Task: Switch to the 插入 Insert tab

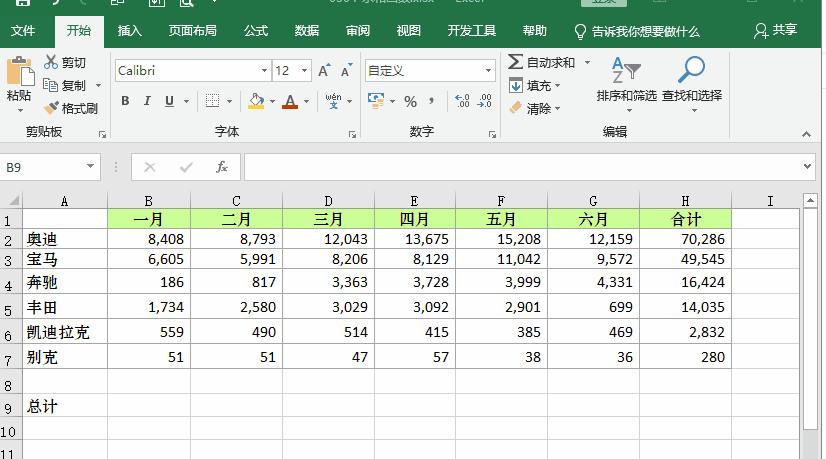Action: click(130, 31)
